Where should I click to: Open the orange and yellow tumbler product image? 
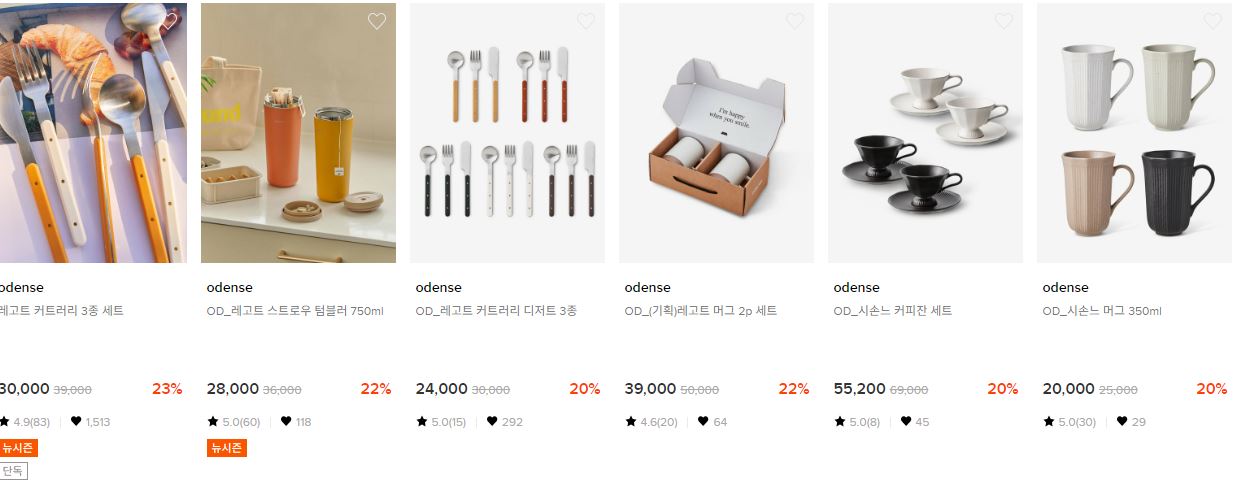coord(298,133)
